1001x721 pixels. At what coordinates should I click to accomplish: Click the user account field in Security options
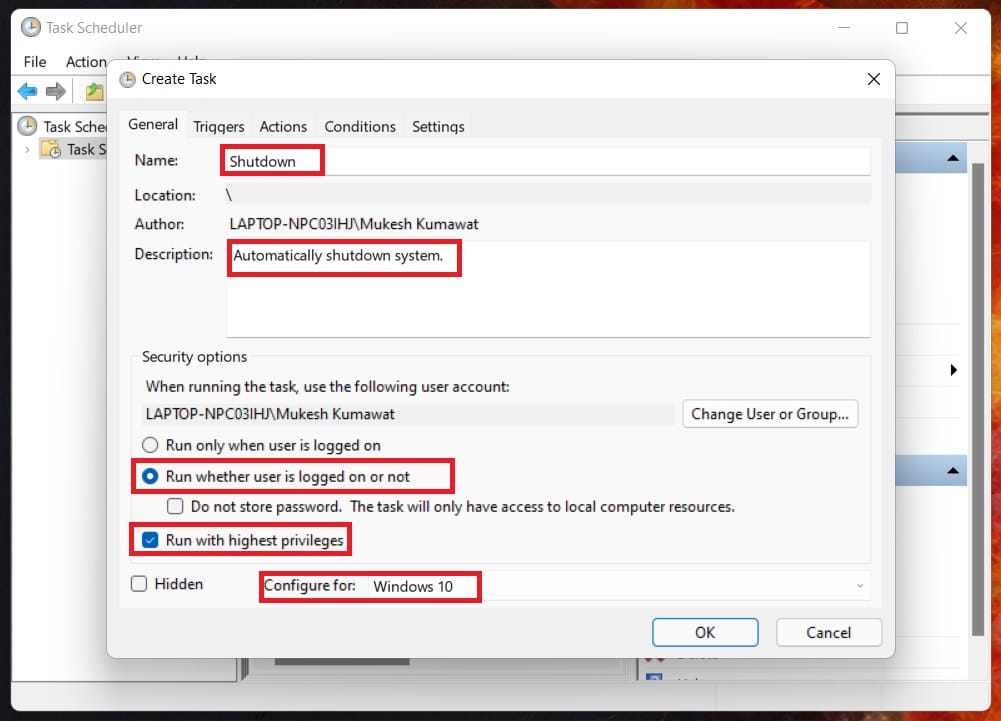pyautogui.click(x=407, y=414)
